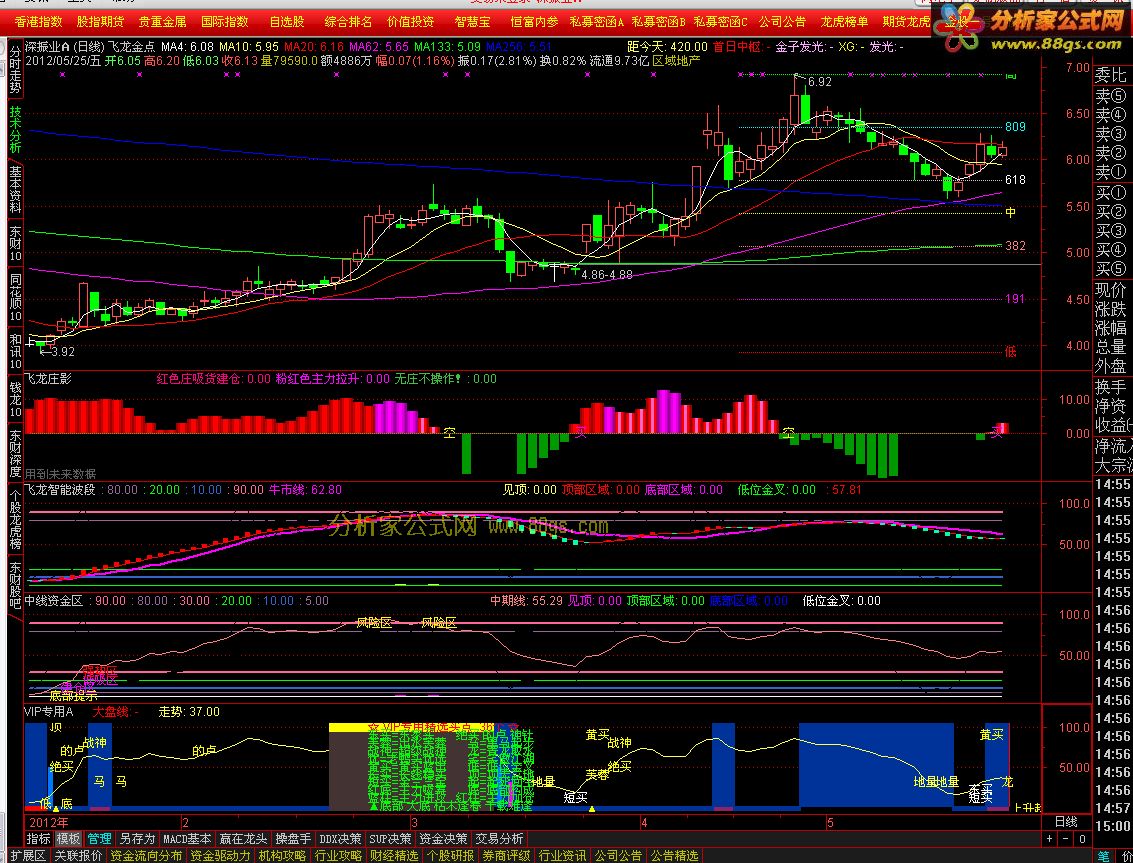Open 资金驱动力 bottom tab
Image resolution: width=1133 pixels, height=863 pixels.
[x=220, y=856]
